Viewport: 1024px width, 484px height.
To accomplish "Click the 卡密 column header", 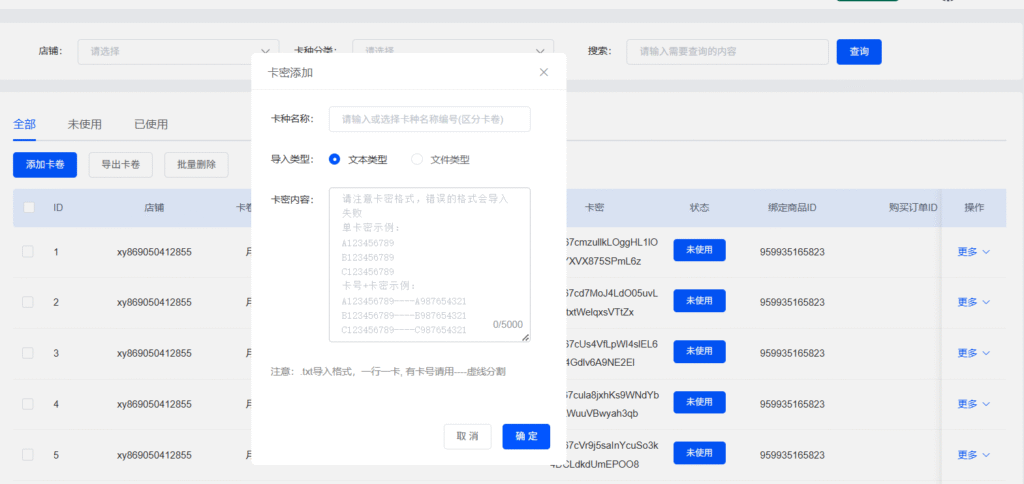I will [x=595, y=208].
